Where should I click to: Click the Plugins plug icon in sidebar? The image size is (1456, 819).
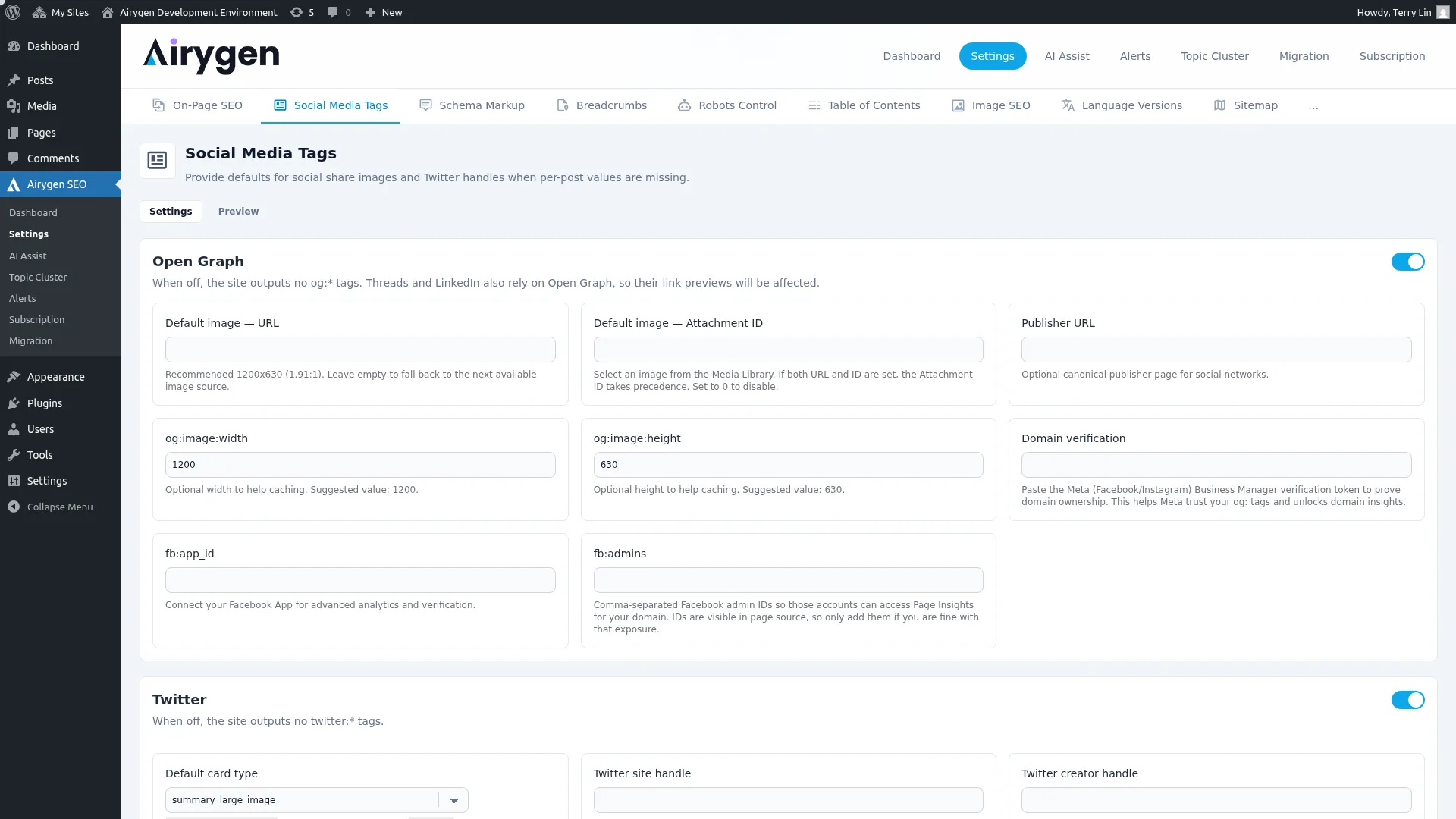click(14, 403)
